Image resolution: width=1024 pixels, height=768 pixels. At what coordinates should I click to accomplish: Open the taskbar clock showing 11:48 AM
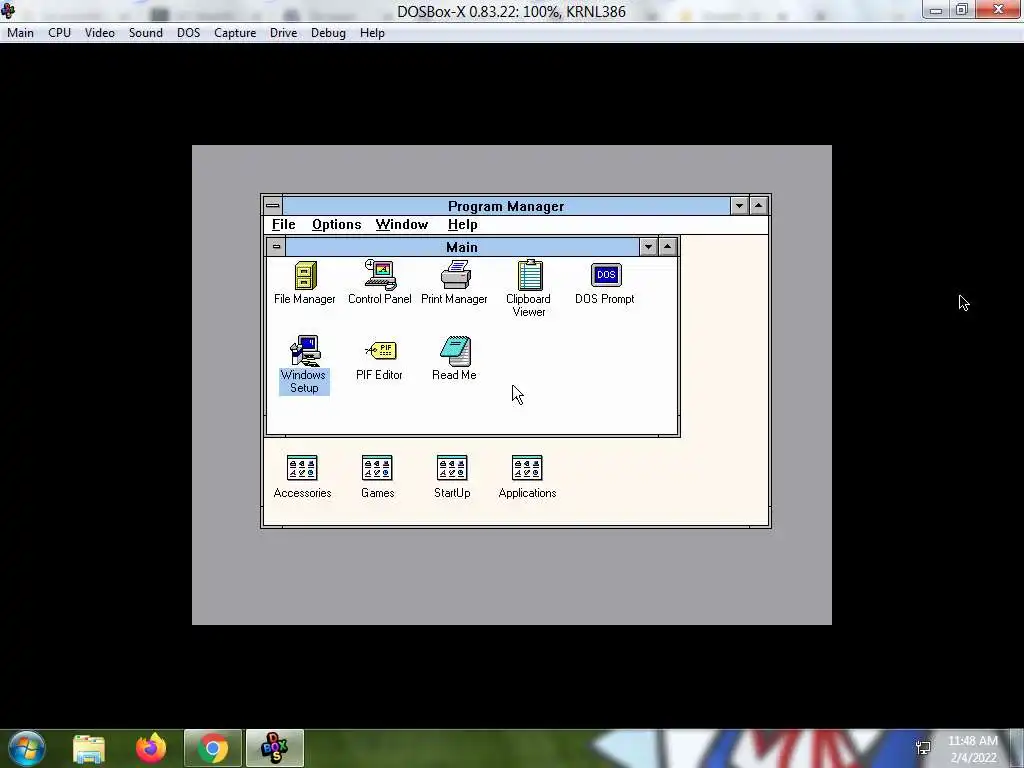coord(973,749)
